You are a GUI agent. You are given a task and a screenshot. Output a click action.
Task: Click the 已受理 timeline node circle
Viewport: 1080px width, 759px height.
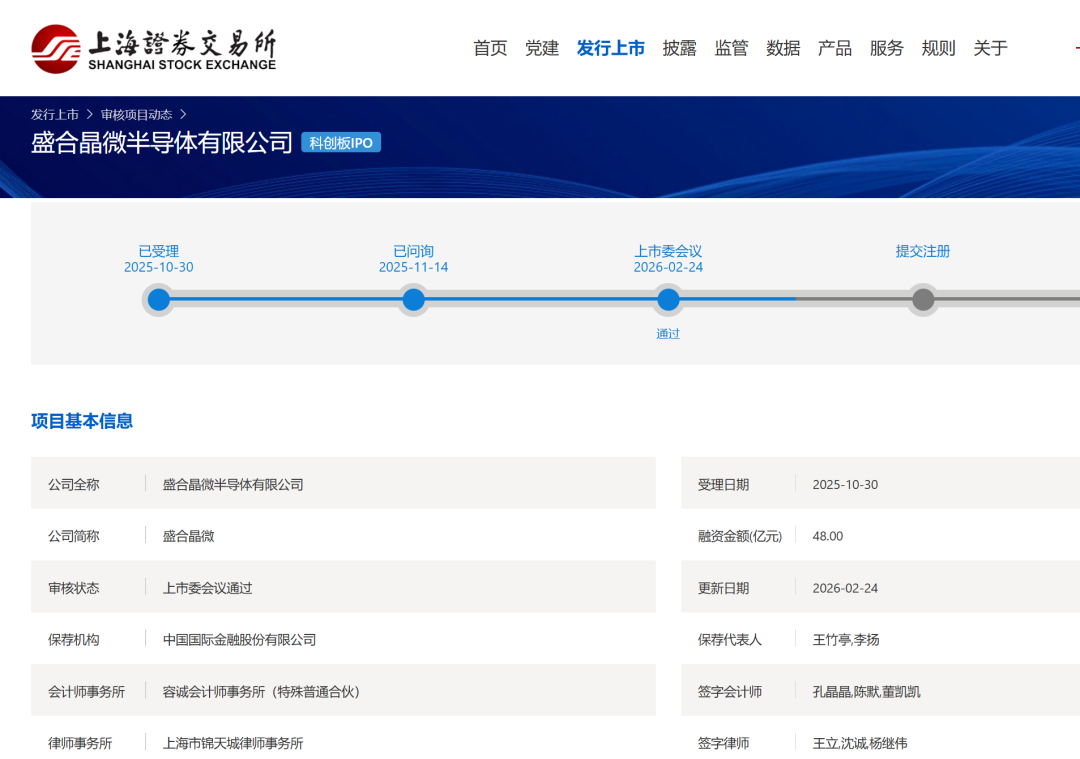click(159, 300)
